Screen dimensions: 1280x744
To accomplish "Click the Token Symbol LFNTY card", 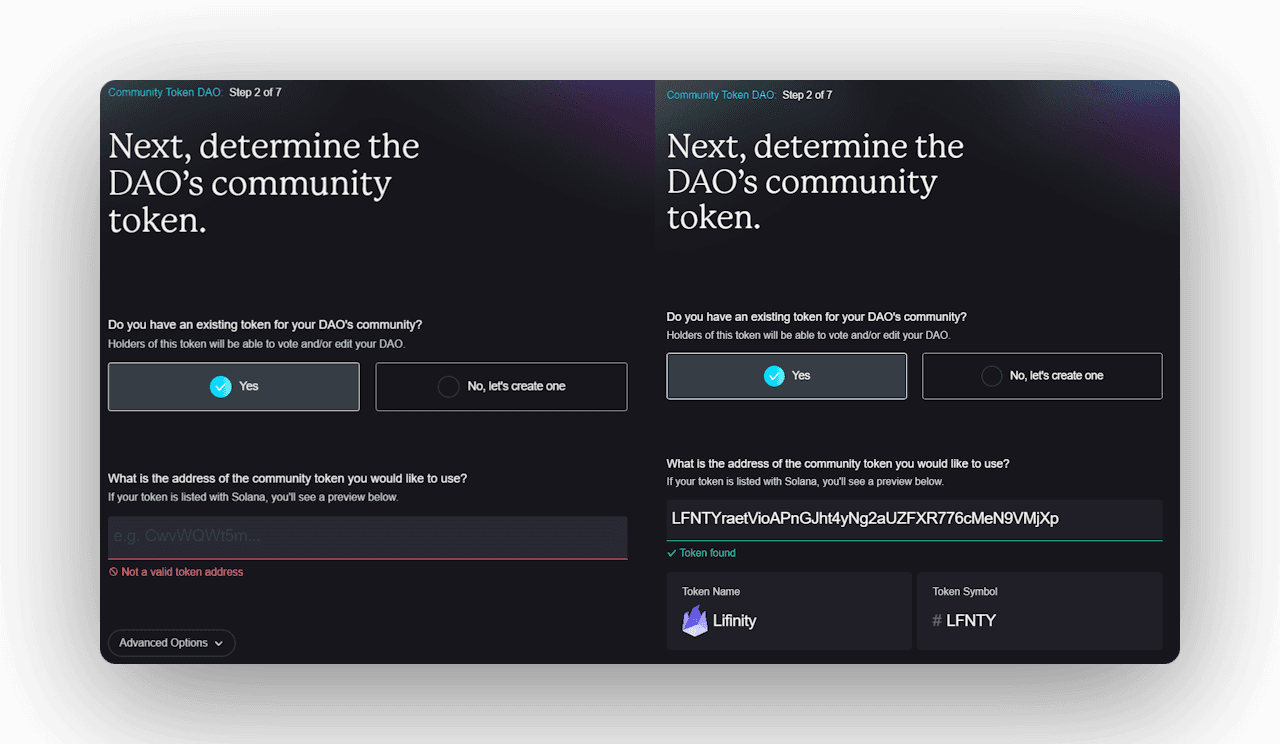I will tap(1040, 611).
